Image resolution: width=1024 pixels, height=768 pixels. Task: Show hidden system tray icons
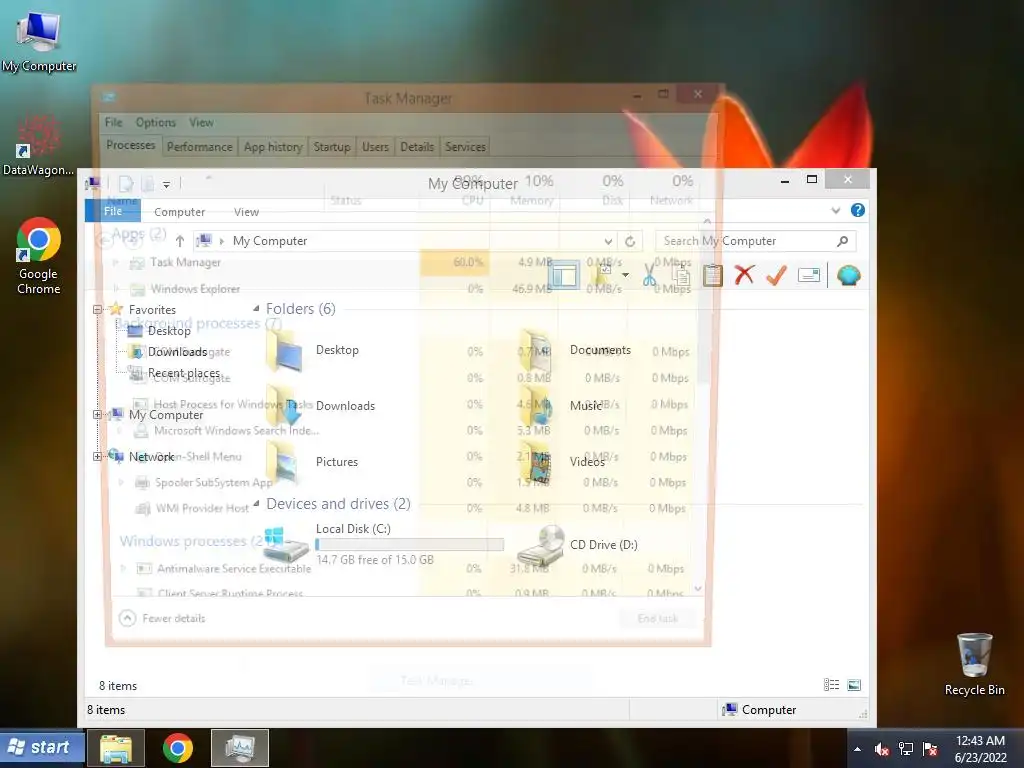click(x=857, y=749)
